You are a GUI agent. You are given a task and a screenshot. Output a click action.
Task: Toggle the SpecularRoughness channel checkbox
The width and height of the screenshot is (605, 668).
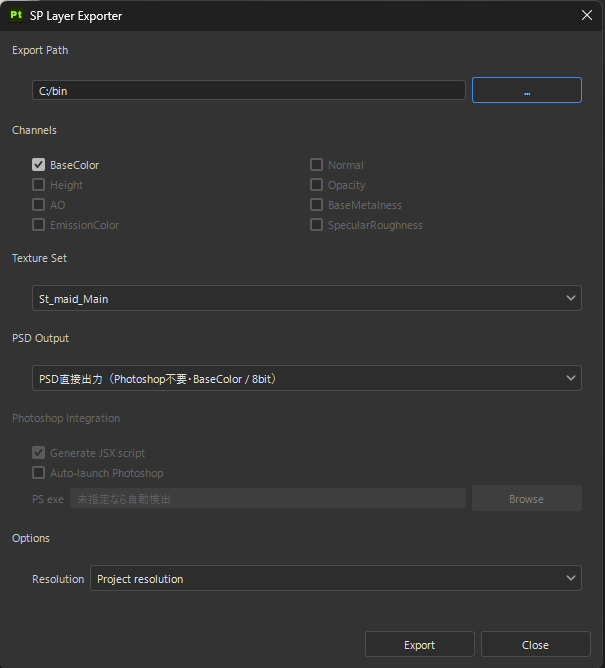point(316,225)
